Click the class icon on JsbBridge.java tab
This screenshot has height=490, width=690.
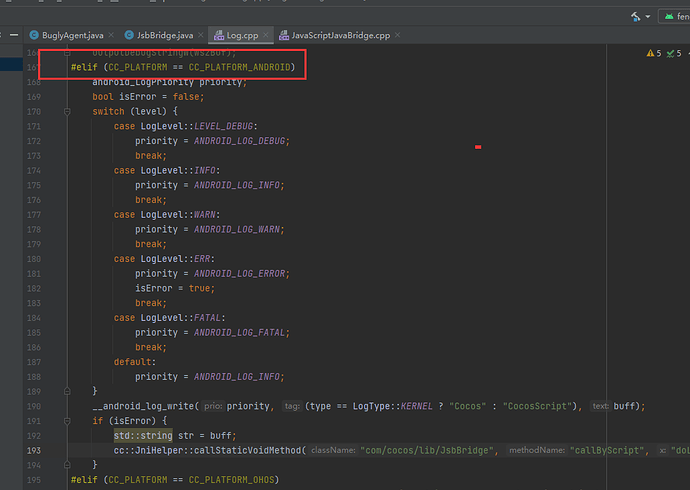coord(129,35)
